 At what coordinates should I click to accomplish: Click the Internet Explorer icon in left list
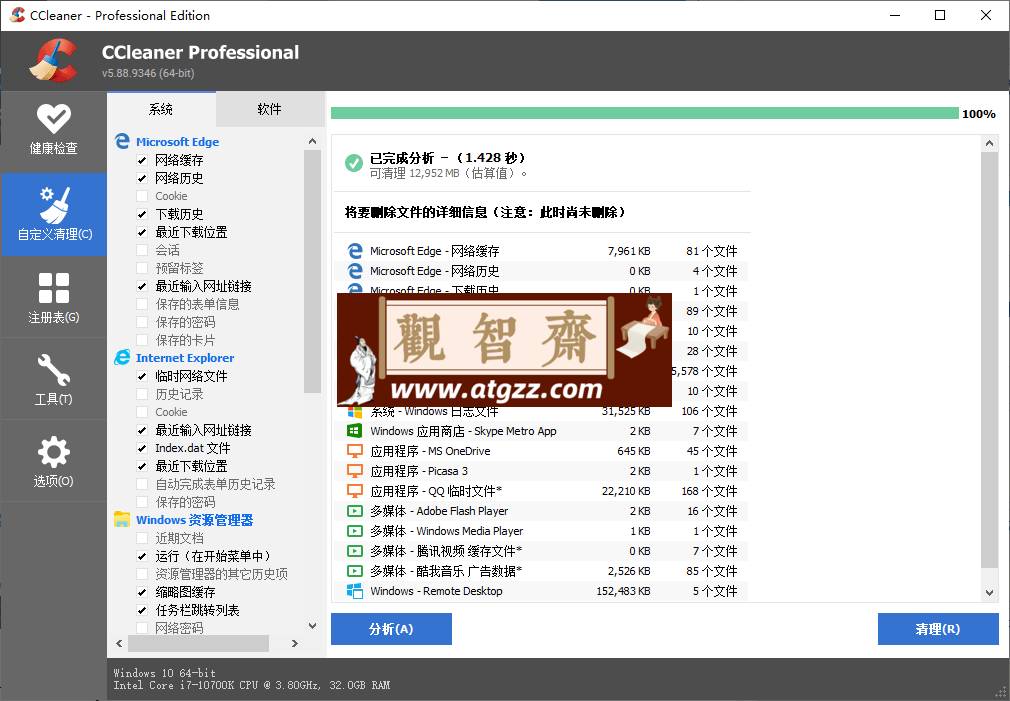click(122, 357)
